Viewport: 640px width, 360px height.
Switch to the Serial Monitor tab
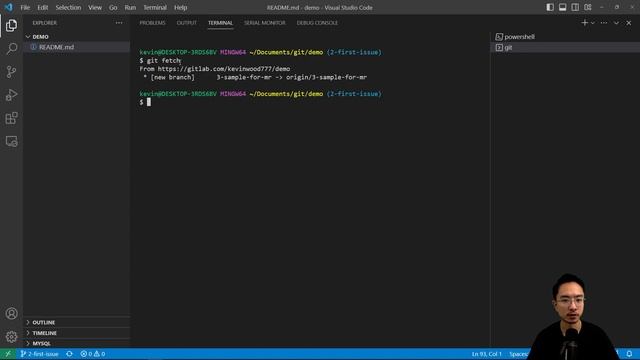click(x=265, y=23)
